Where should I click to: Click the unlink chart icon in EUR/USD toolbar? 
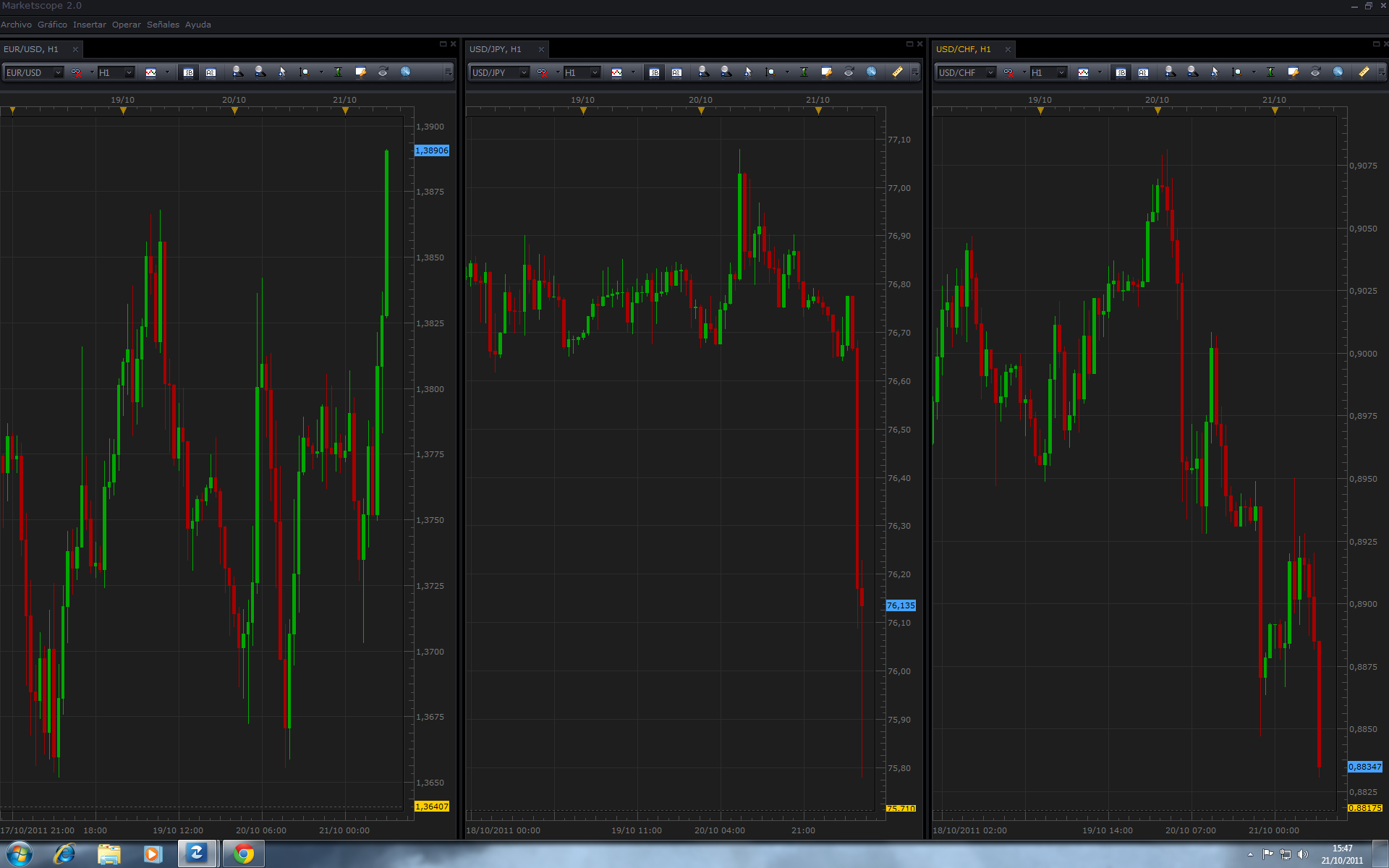tap(76, 72)
